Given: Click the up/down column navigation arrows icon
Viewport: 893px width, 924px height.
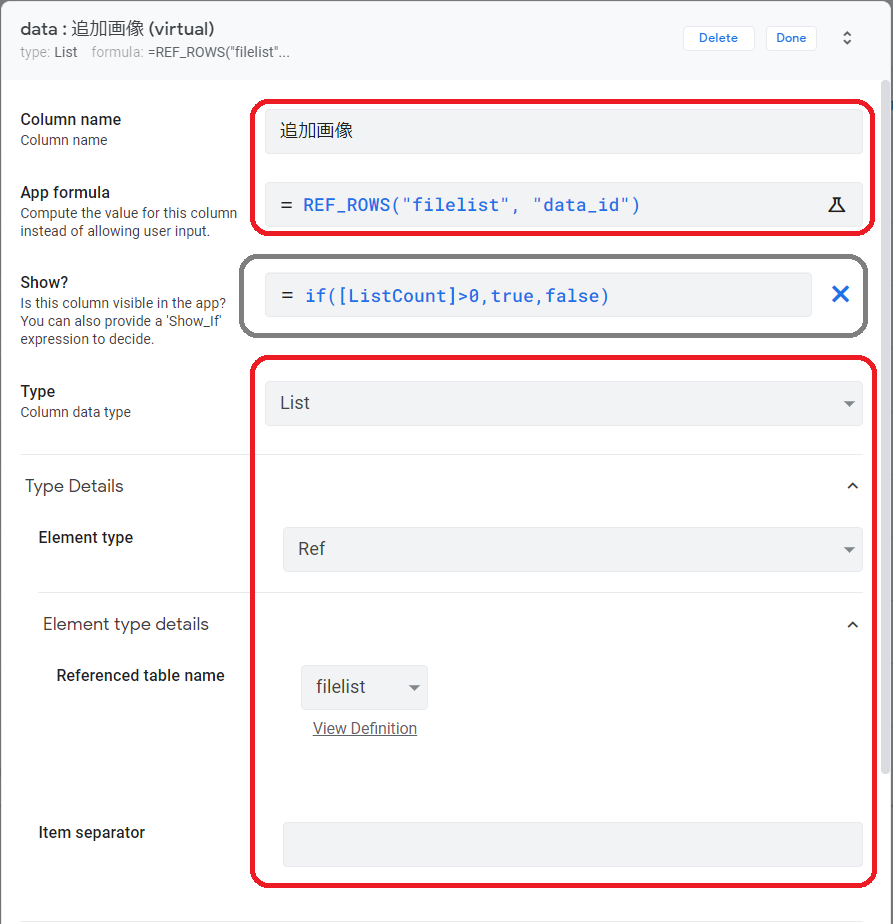Looking at the screenshot, I should (x=846, y=38).
